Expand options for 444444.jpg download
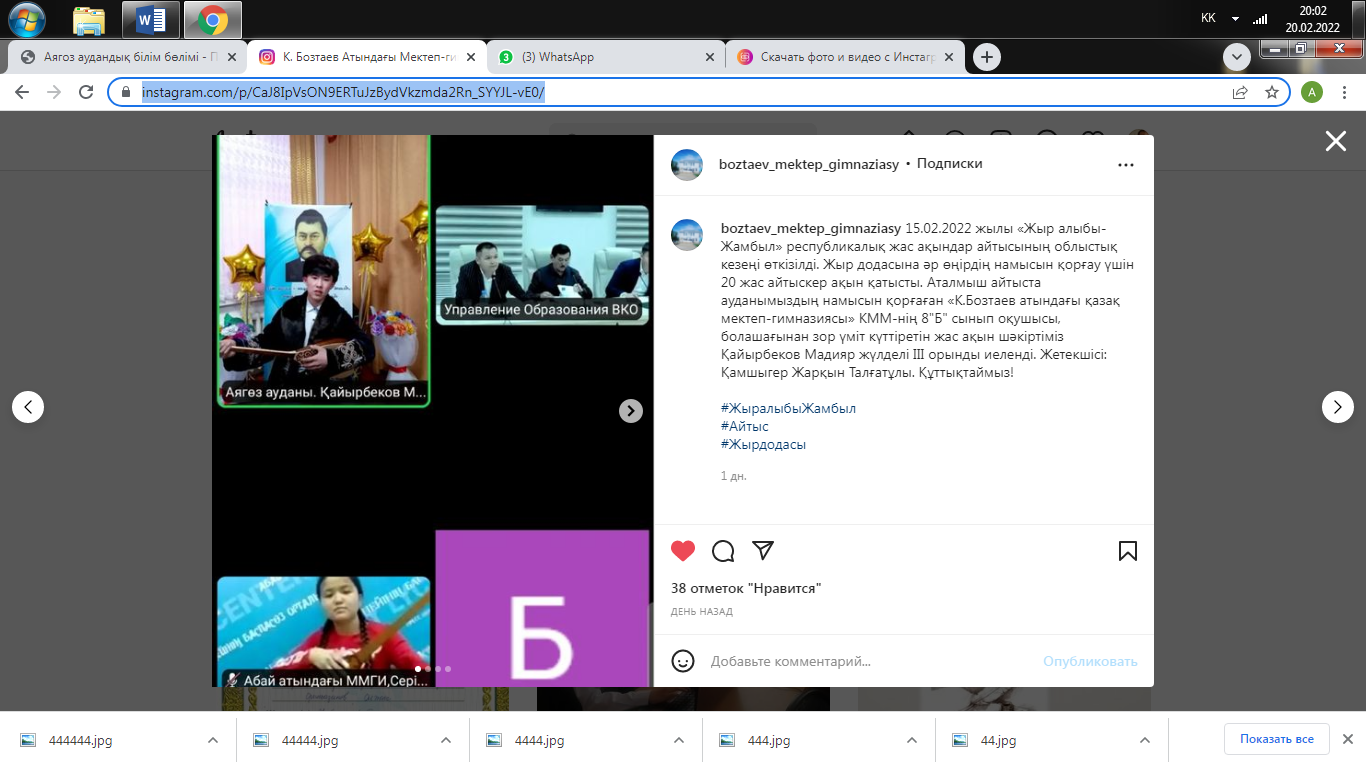This screenshot has width=1366, height=768. (212, 741)
